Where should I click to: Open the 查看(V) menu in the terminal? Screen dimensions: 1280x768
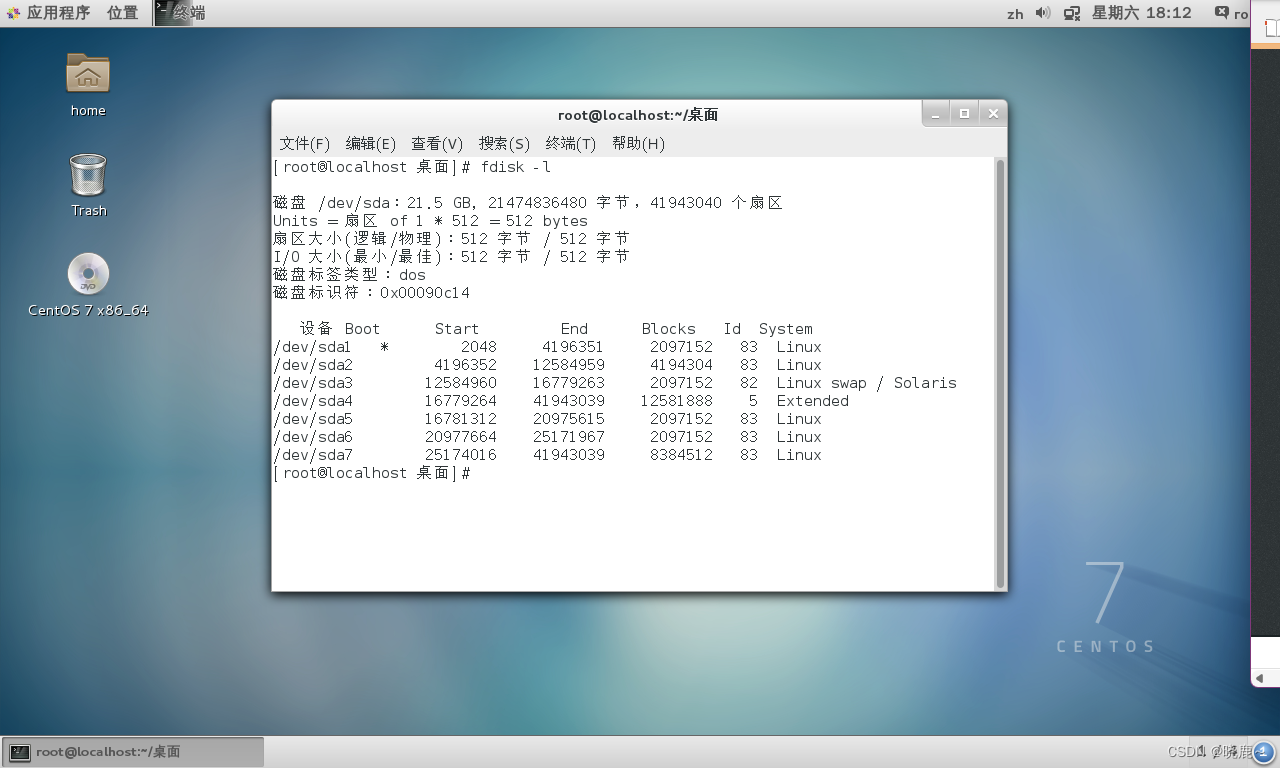click(437, 143)
